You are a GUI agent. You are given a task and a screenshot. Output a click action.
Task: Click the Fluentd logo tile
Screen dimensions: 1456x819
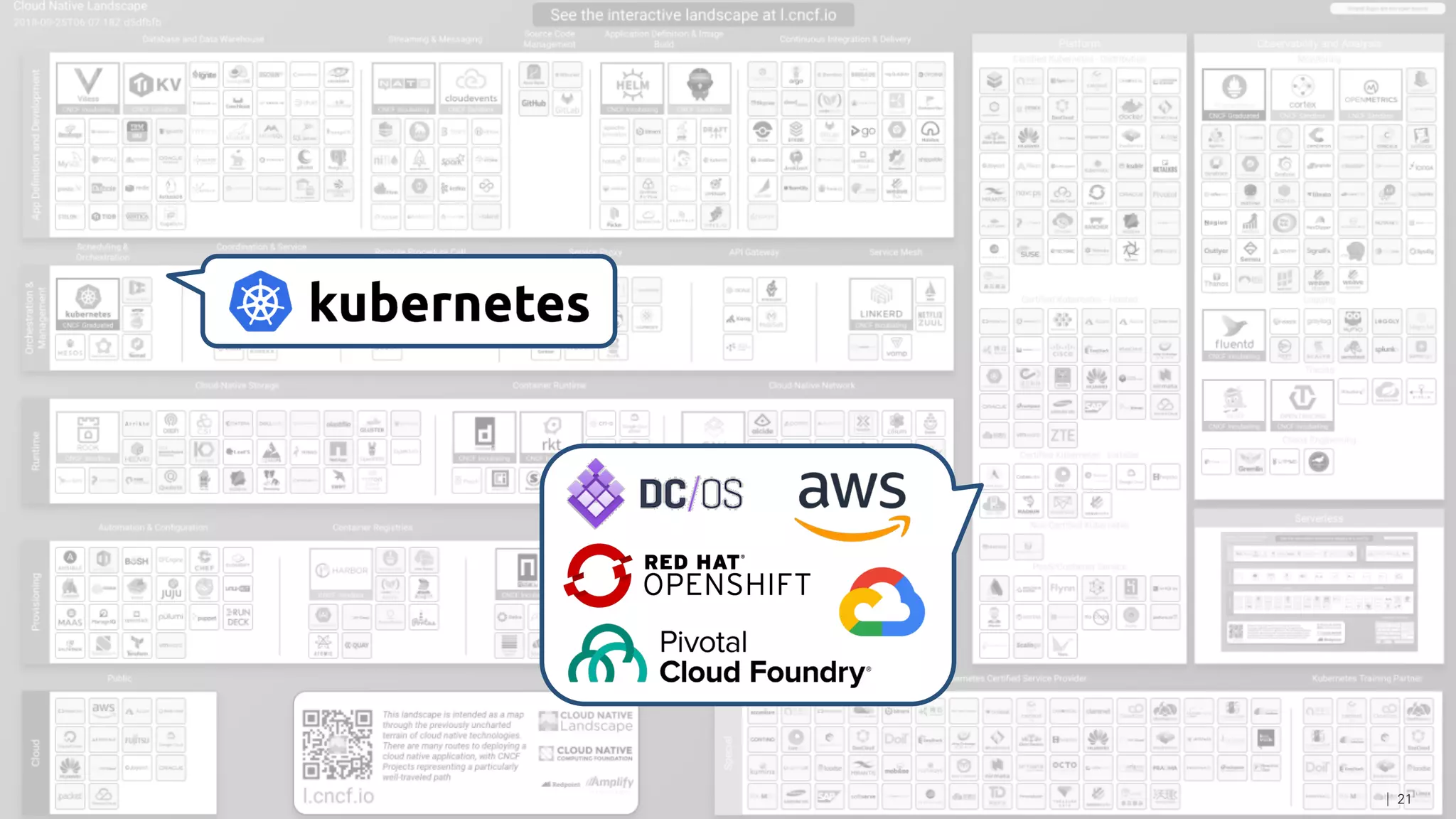click(x=1233, y=334)
